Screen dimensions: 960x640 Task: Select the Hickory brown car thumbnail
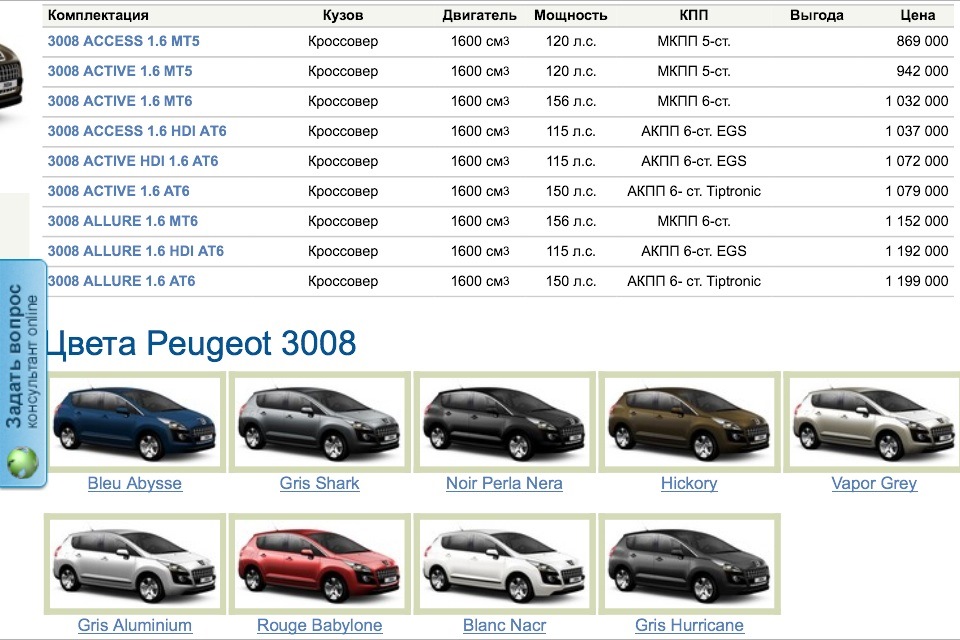coord(689,422)
